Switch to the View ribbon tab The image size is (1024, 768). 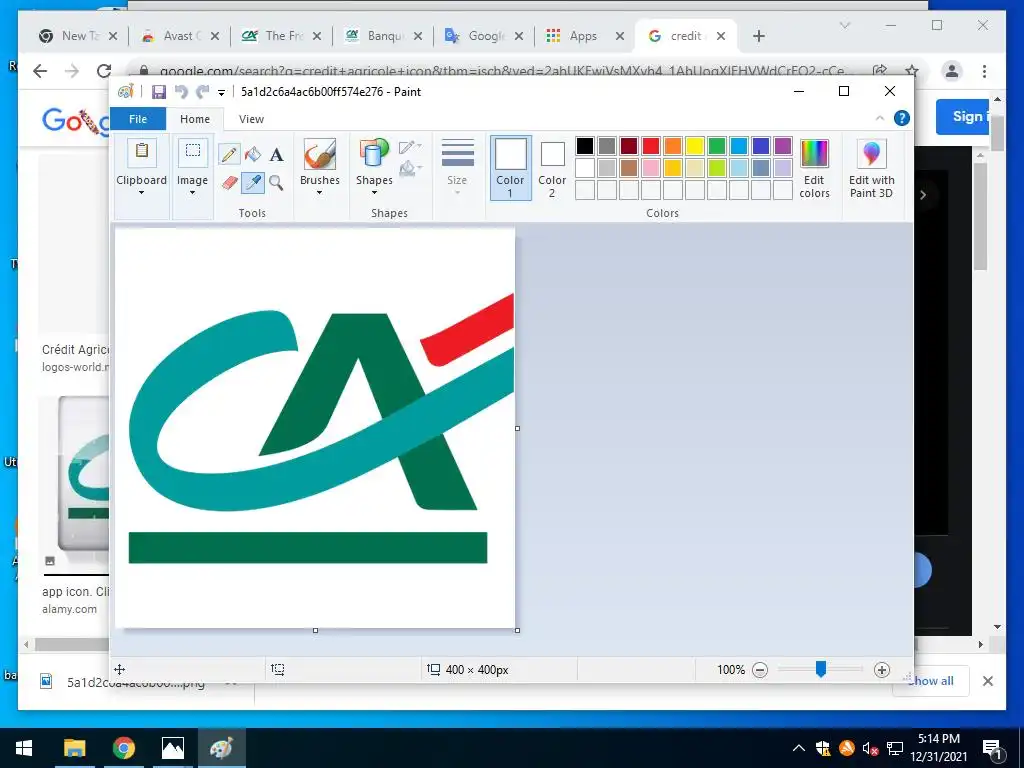[x=251, y=119]
